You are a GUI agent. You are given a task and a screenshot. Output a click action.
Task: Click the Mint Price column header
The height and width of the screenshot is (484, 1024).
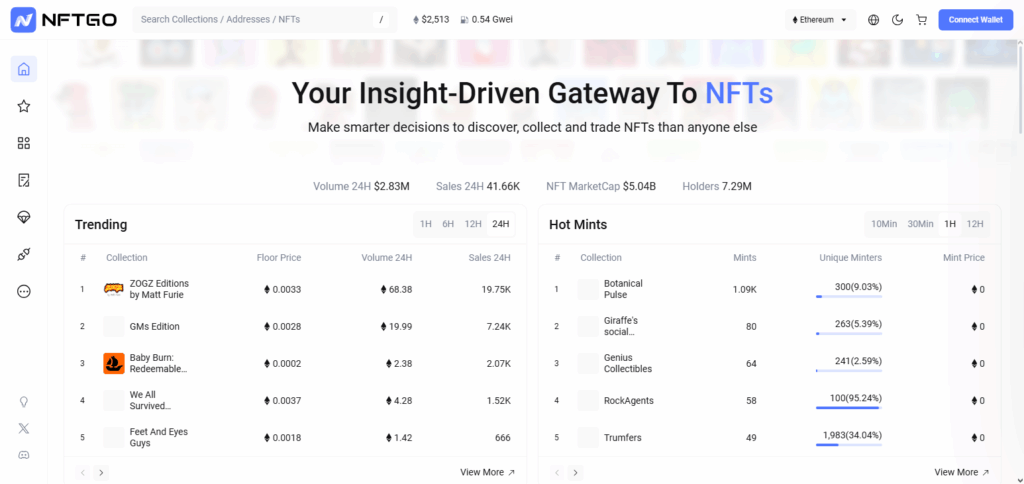(964, 258)
